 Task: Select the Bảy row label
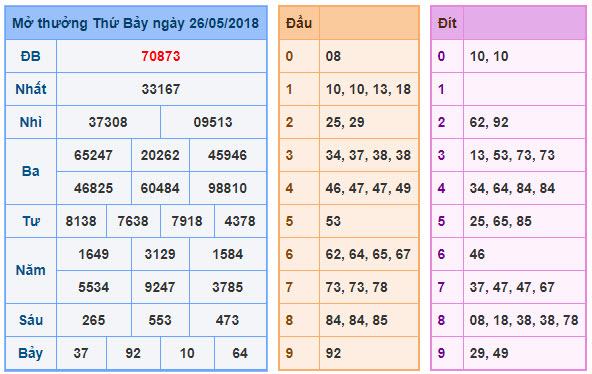[31, 354]
